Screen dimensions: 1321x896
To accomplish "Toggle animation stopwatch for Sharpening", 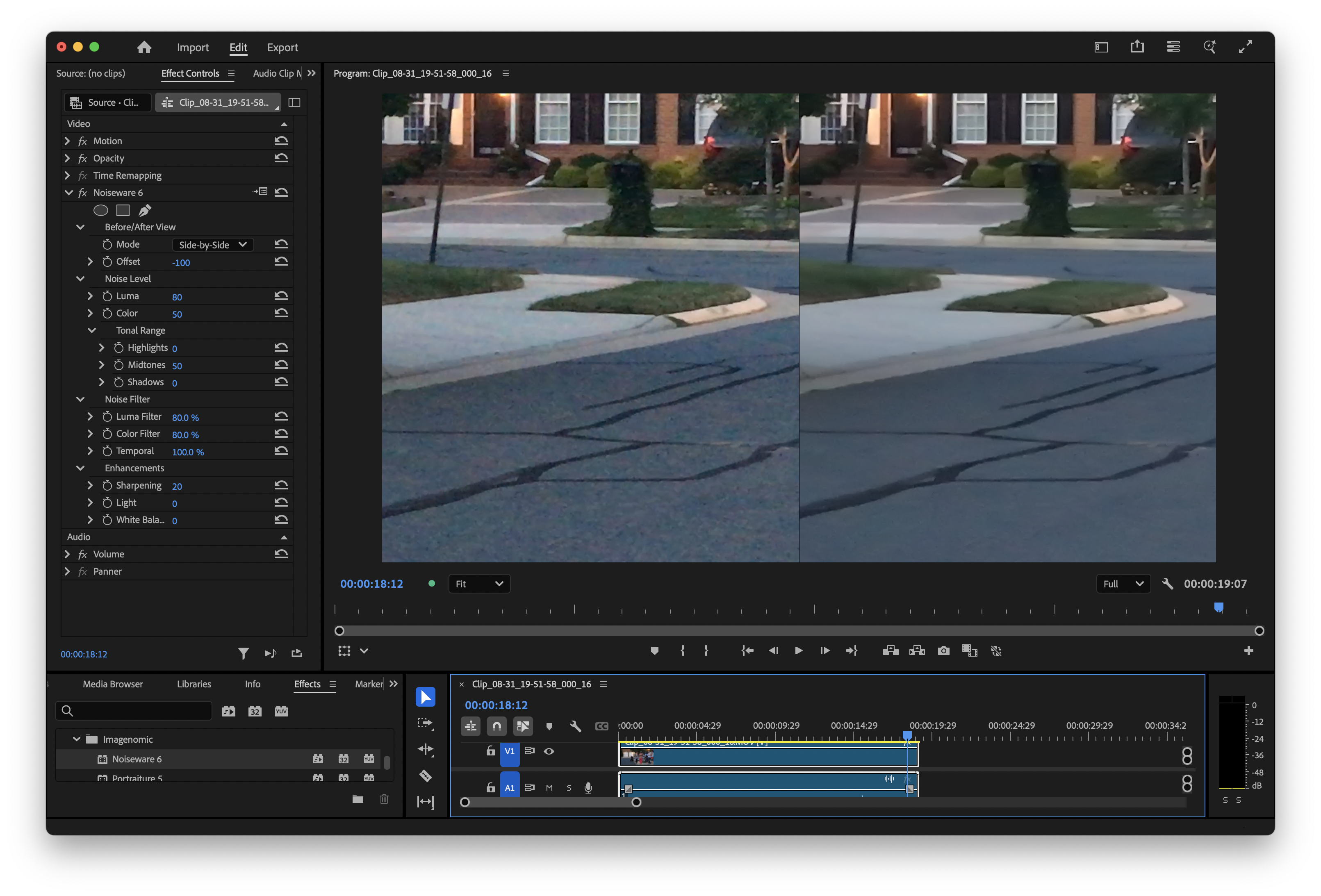I will tap(107, 485).
